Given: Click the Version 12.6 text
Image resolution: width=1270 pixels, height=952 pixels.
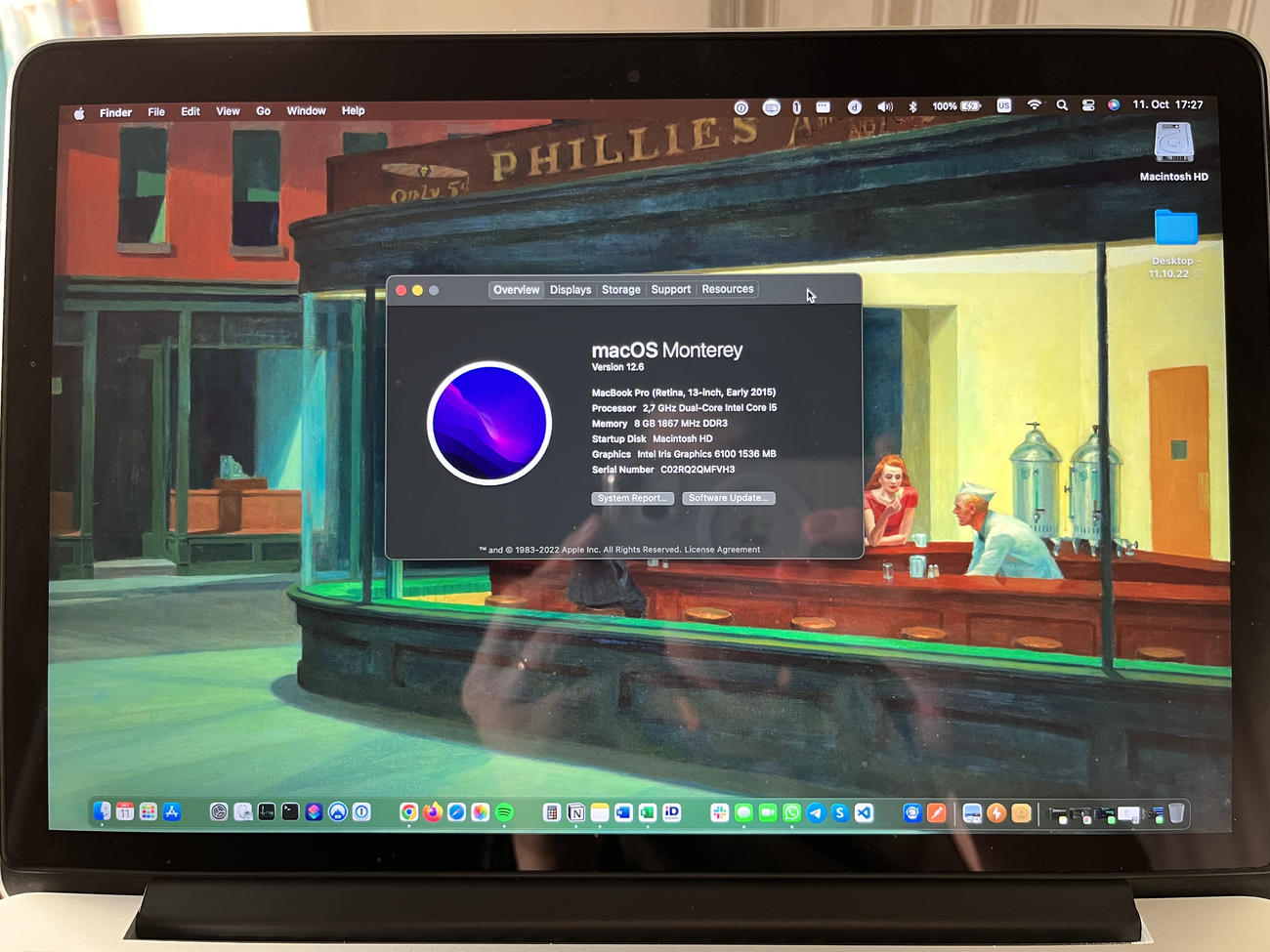Looking at the screenshot, I should point(617,367).
